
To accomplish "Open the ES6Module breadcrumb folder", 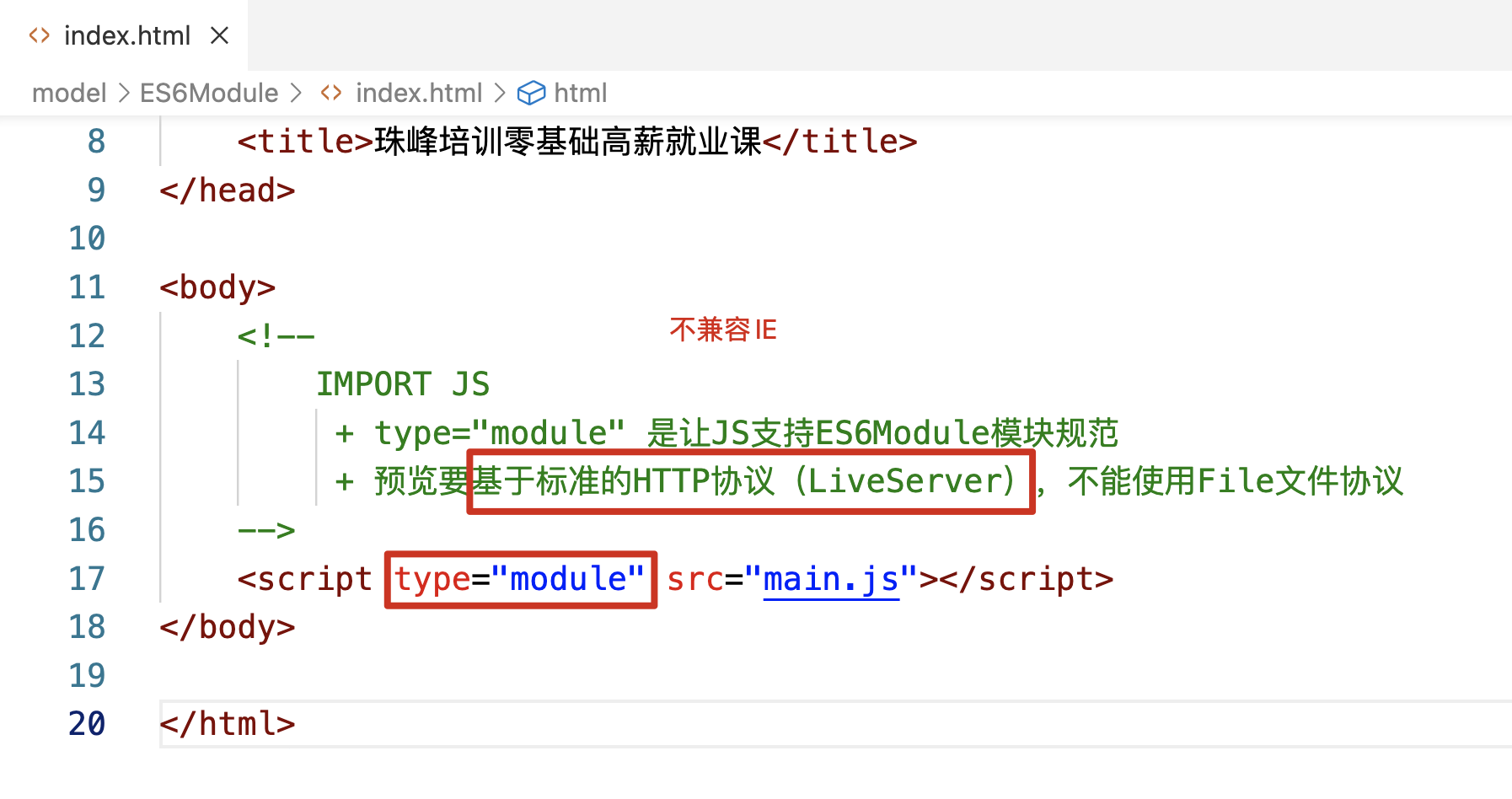I will [x=209, y=93].
